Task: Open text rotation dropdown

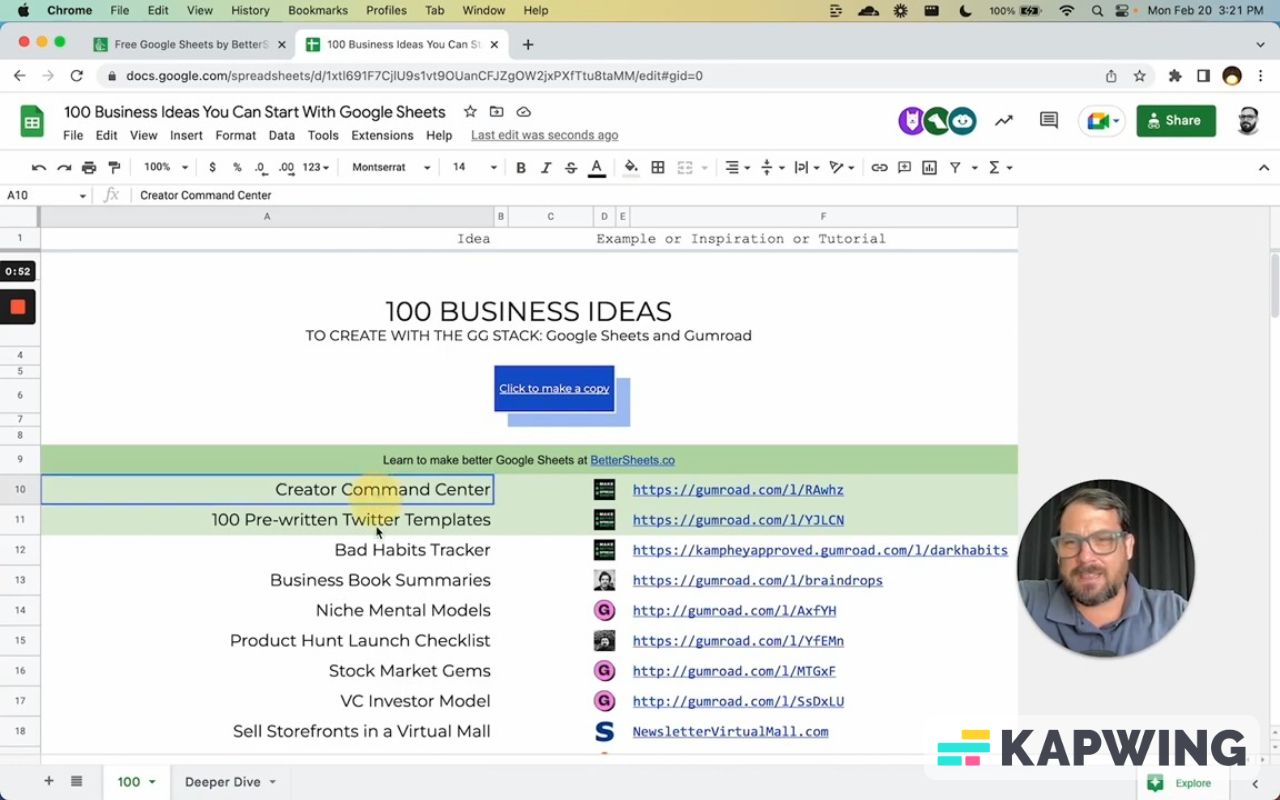Action: pos(842,168)
